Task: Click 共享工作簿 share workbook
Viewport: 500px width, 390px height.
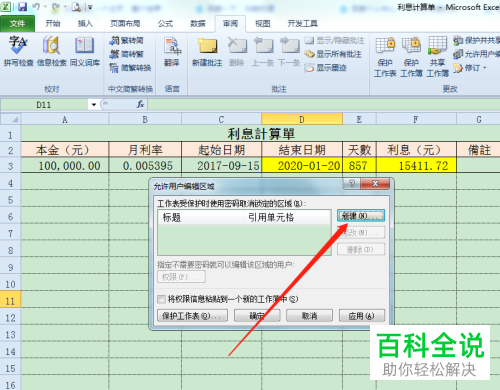Action: pos(437,57)
